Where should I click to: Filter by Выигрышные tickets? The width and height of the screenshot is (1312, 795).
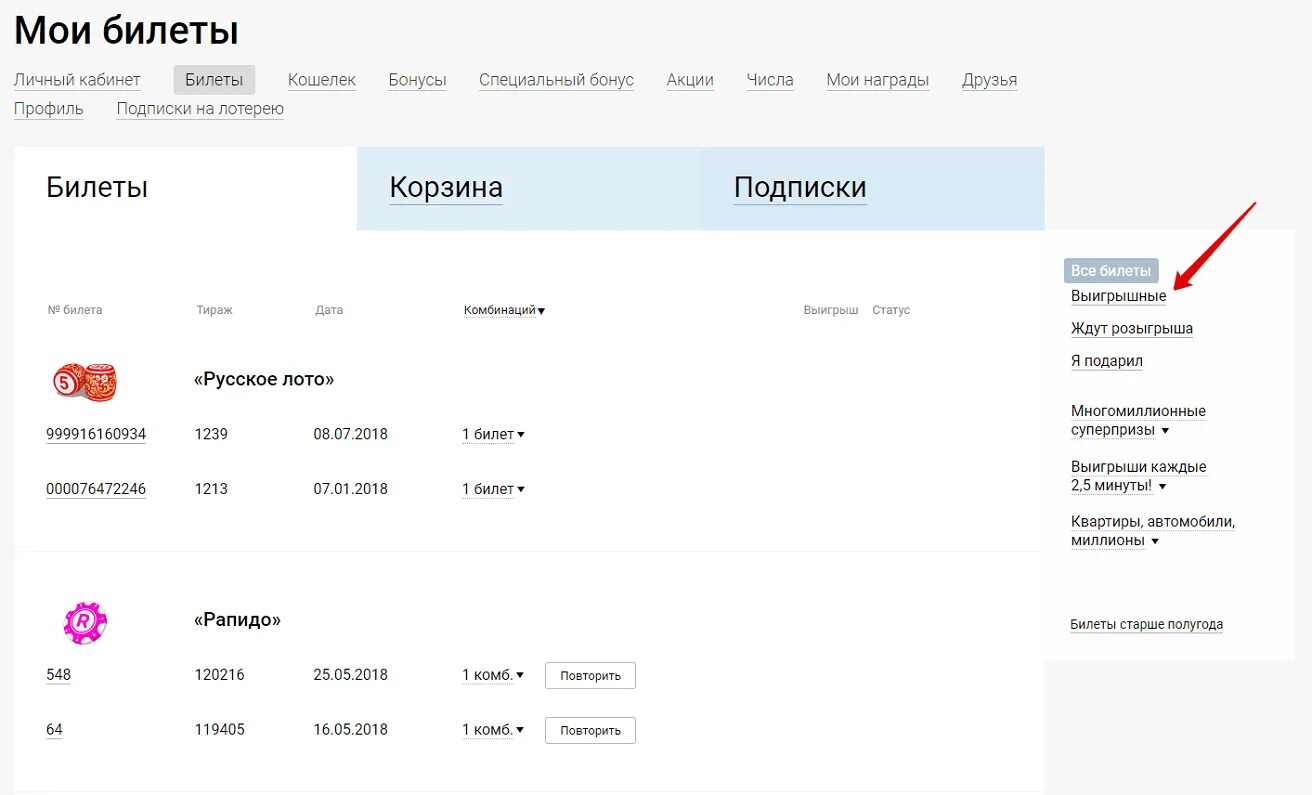coord(1118,296)
